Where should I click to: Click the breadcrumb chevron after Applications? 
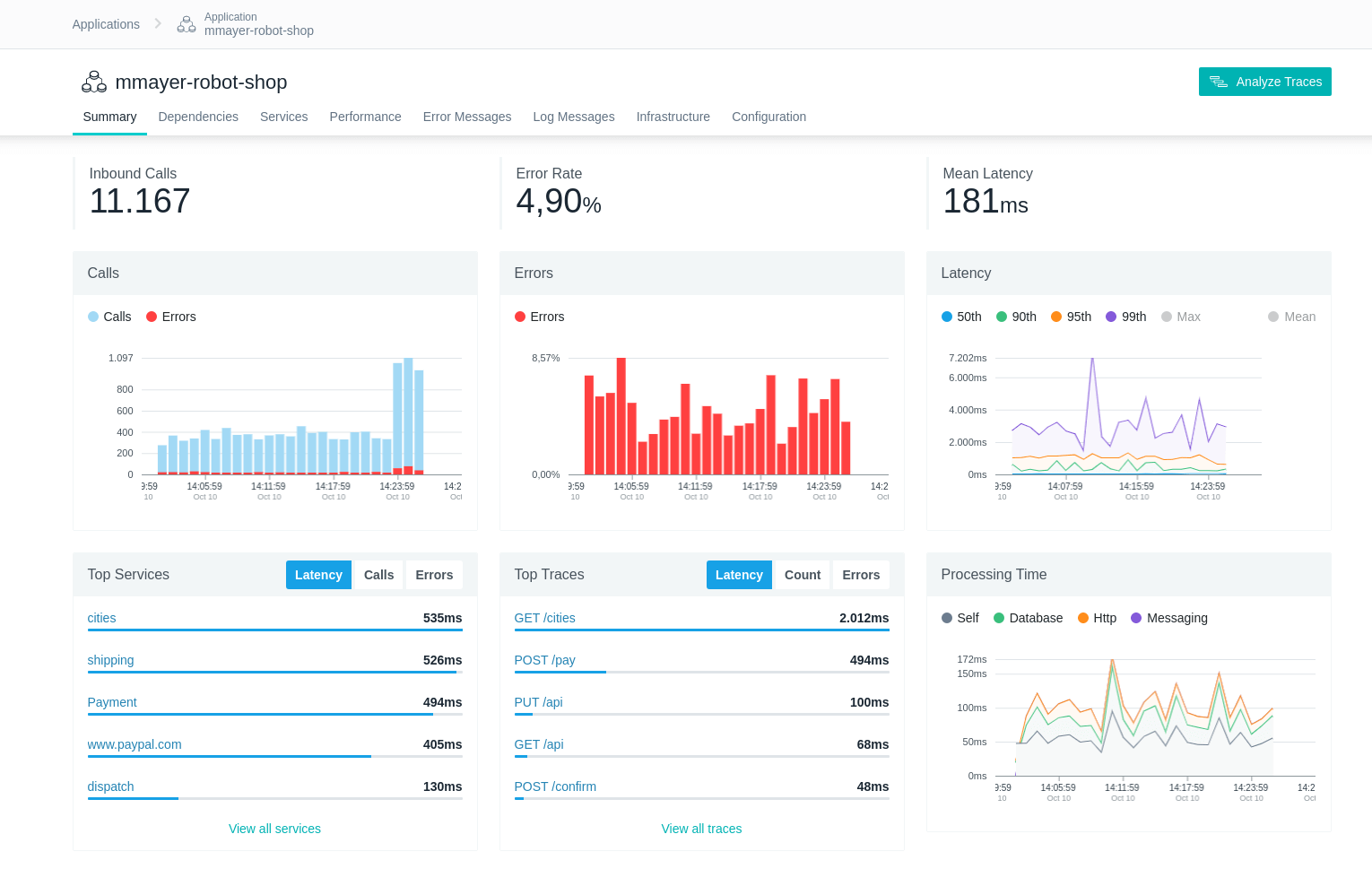[158, 23]
